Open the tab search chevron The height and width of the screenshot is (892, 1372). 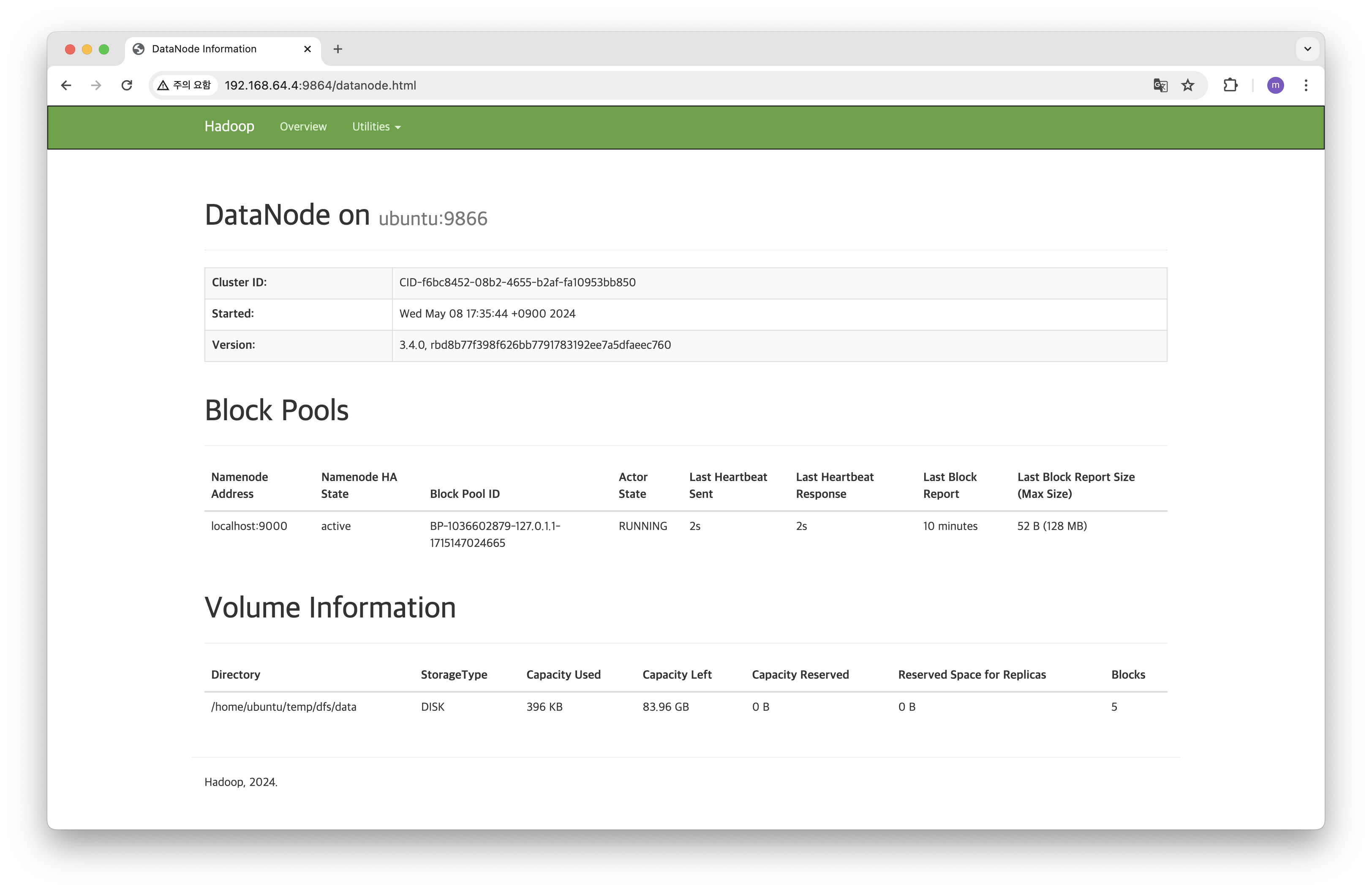[x=1307, y=49]
